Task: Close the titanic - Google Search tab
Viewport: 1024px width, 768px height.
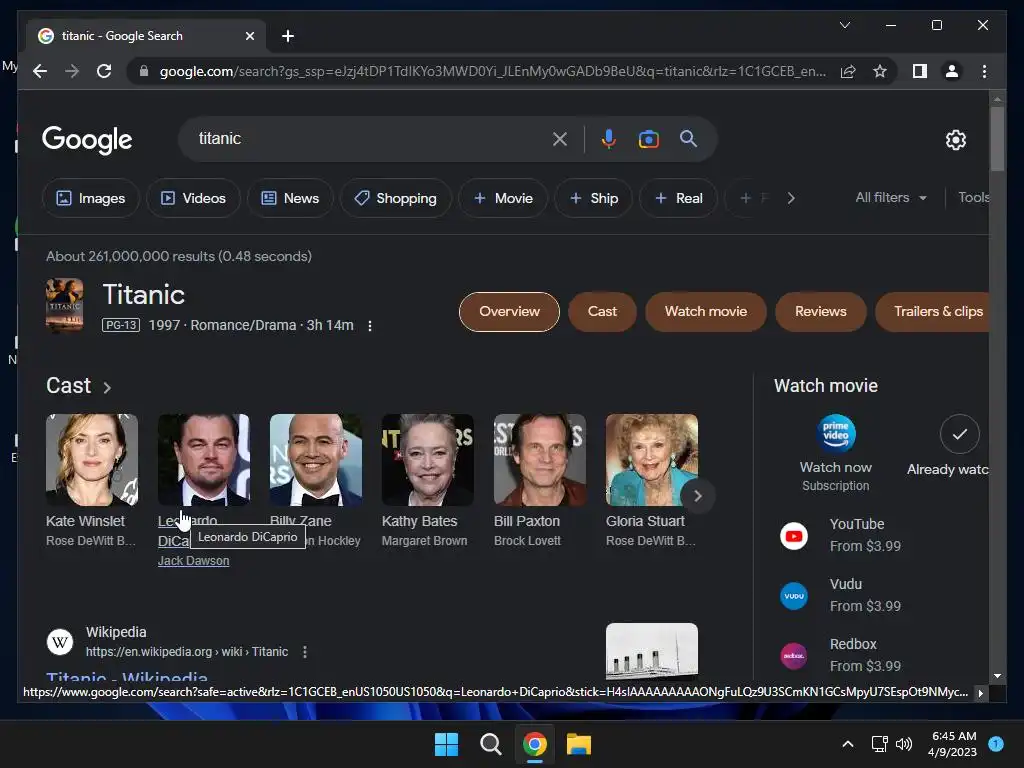Action: (249, 36)
